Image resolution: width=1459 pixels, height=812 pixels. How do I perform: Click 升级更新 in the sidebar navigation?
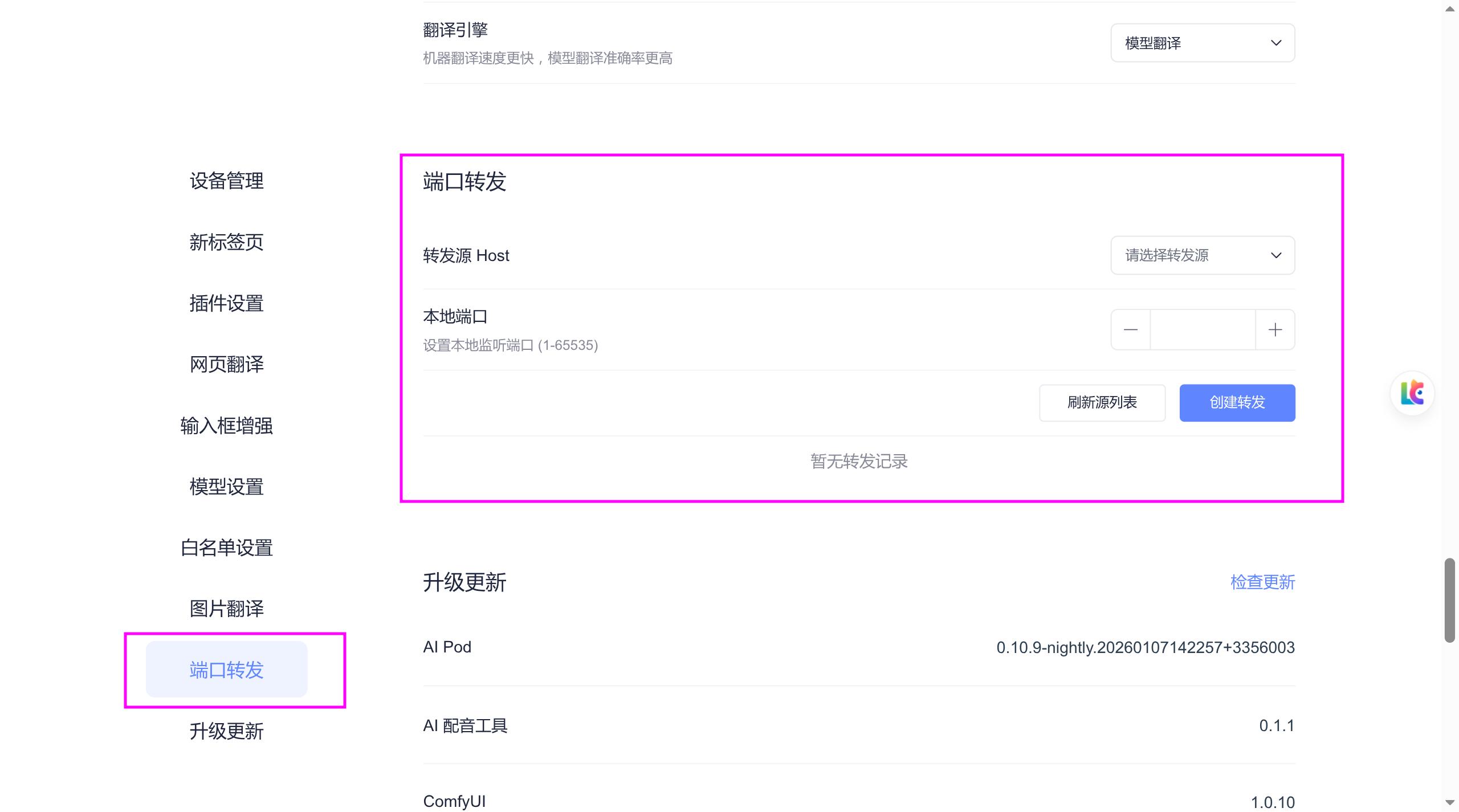(226, 731)
